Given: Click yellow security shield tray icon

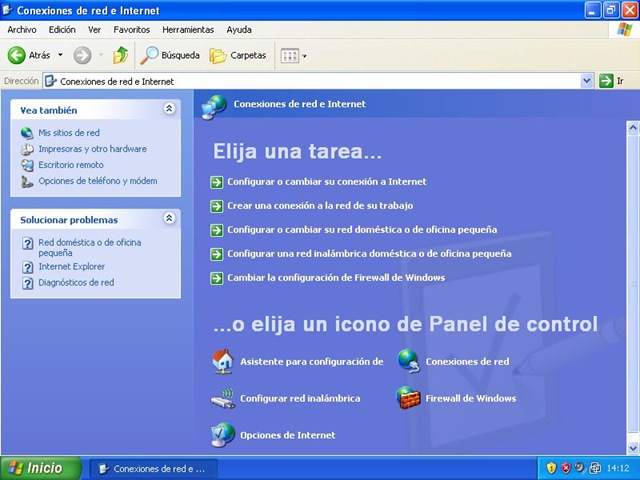Looking at the screenshot, I should 551,468.
